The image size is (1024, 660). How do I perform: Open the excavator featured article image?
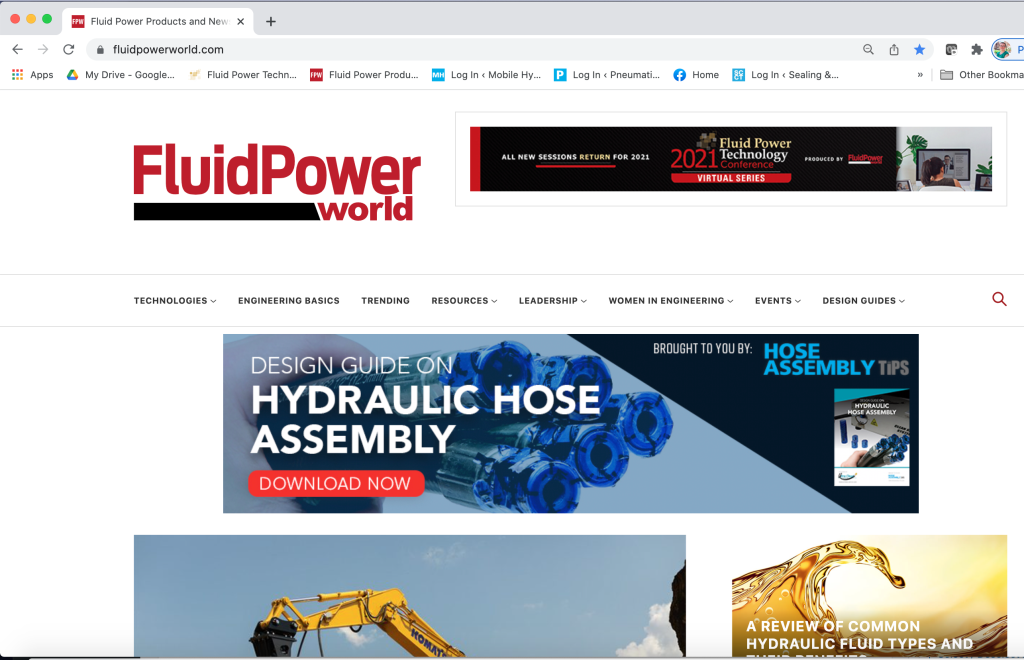point(409,596)
